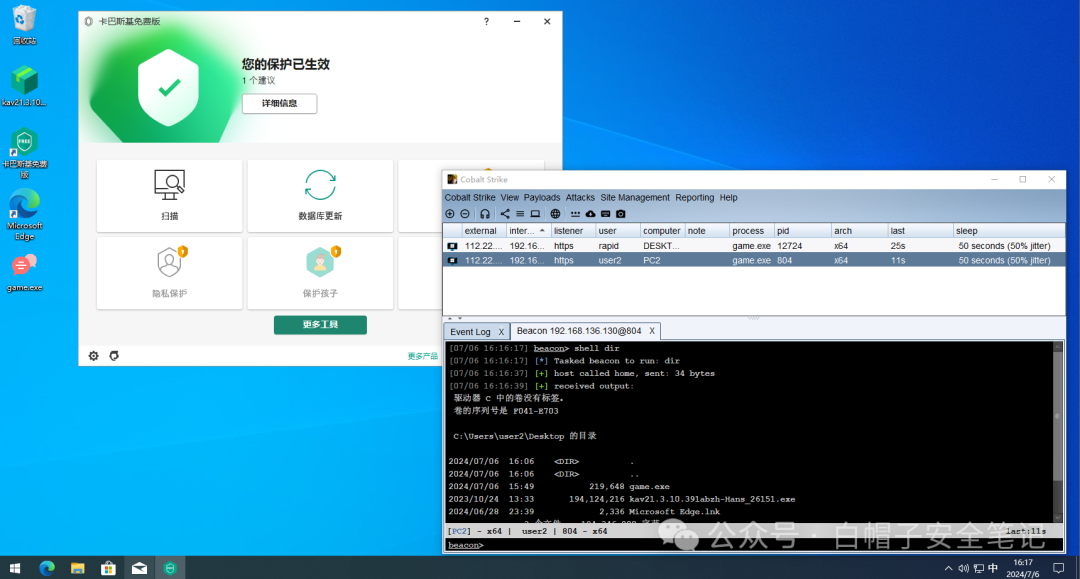The width and height of the screenshot is (1080, 579).
Task: Select the Recycle Bin desktop icon
Action: pyautogui.click(x=24, y=25)
